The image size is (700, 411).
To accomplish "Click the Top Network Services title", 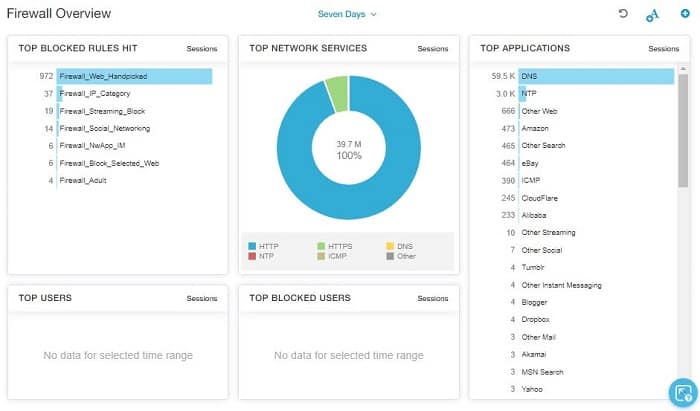I will [308, 48].
